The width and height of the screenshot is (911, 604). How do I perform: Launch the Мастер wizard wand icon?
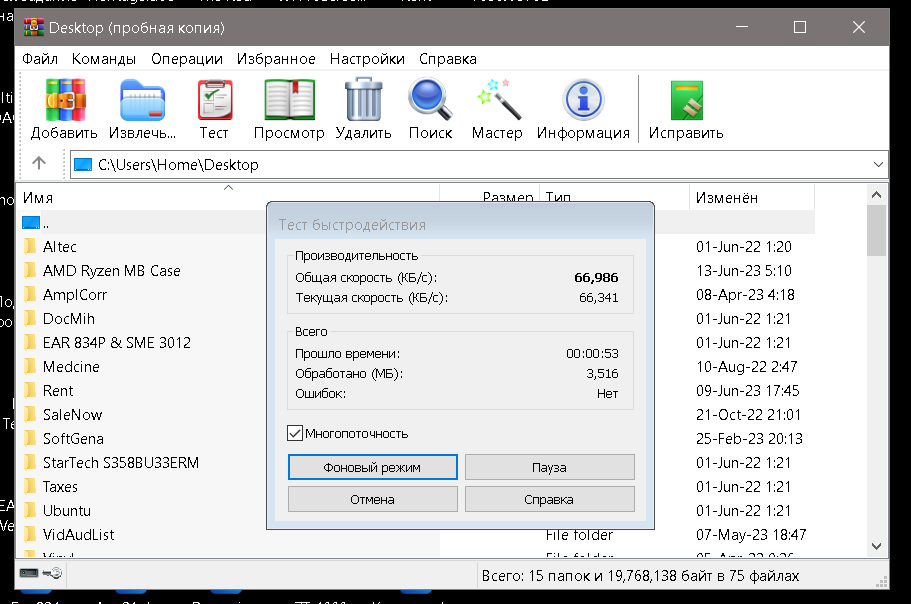[498, 100]
